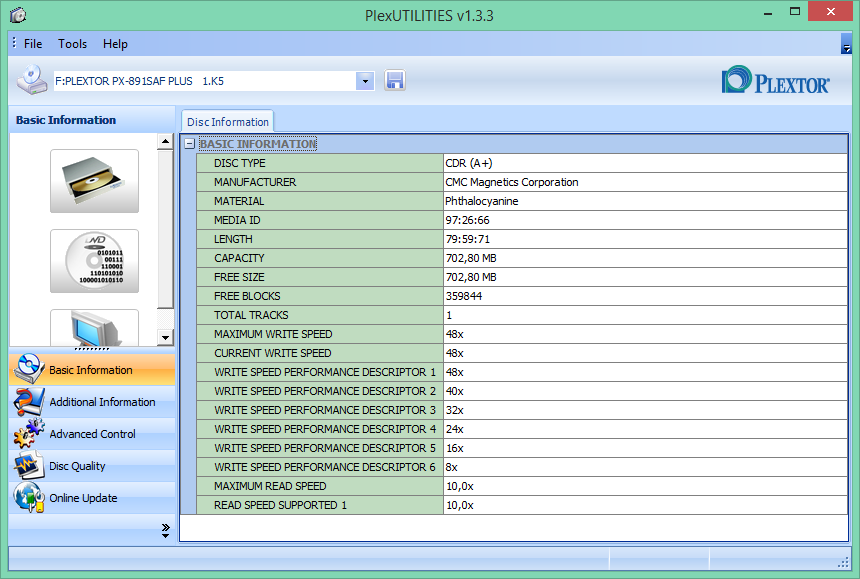860x579 pixels.
Task: Click the Basic Information panel header
Action: point(92,120)
